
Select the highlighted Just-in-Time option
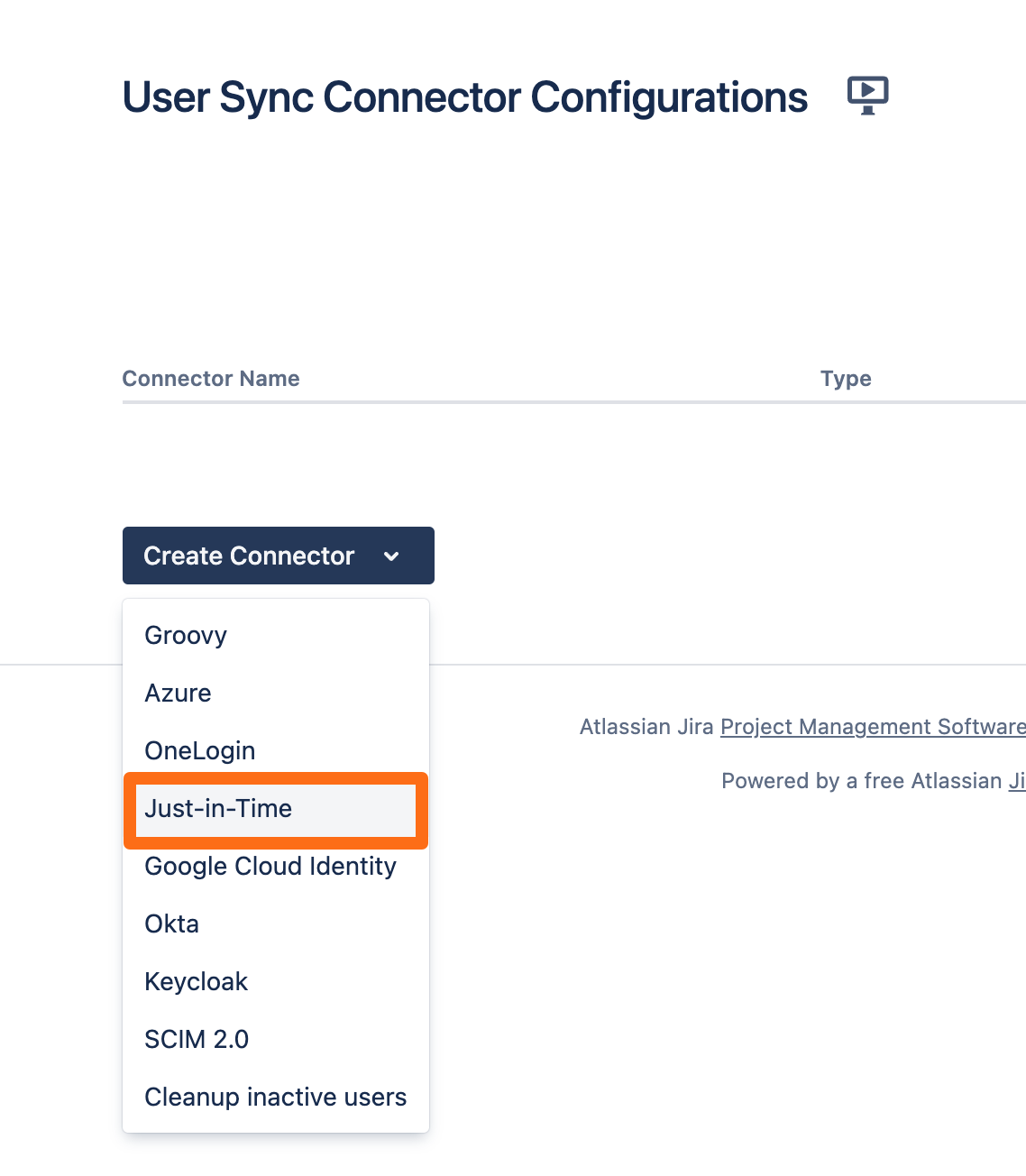click(218, 809)
